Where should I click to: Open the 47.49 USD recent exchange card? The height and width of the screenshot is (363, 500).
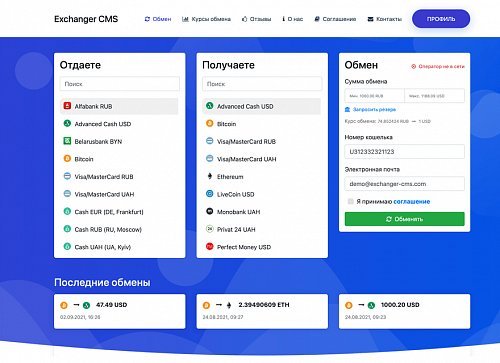pyautogui.click(x=120, y=311)
